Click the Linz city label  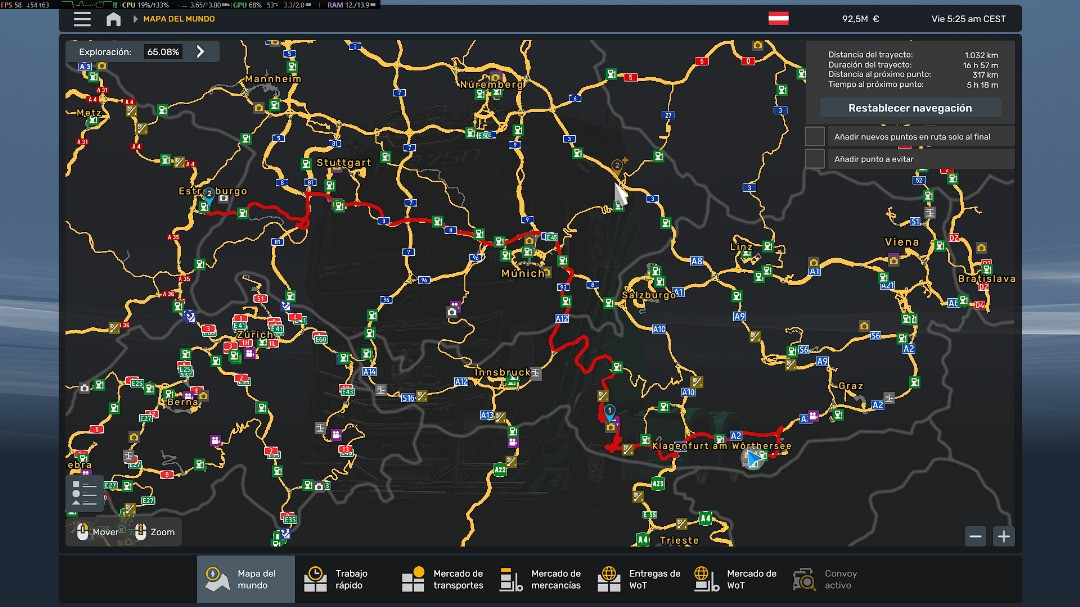click(741, 246)
